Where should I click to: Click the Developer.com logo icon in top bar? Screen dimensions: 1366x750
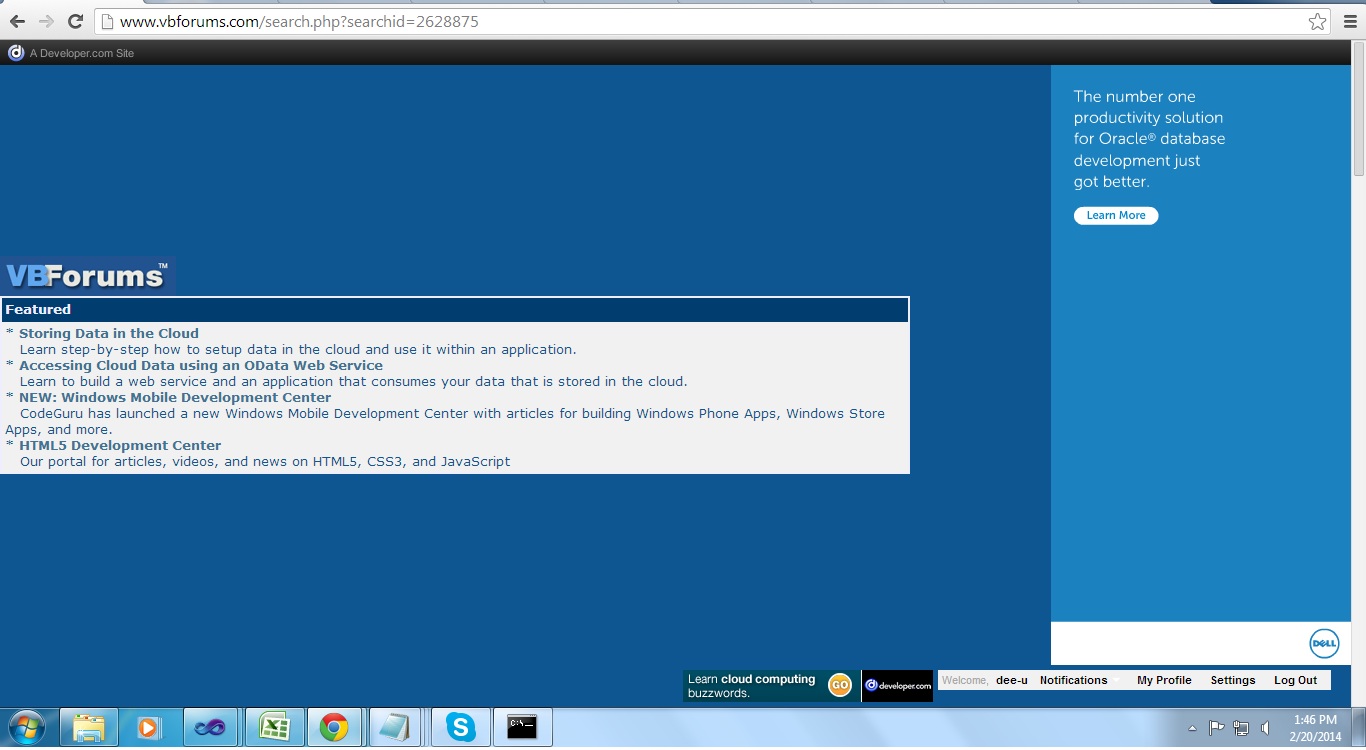pos(16,53)
